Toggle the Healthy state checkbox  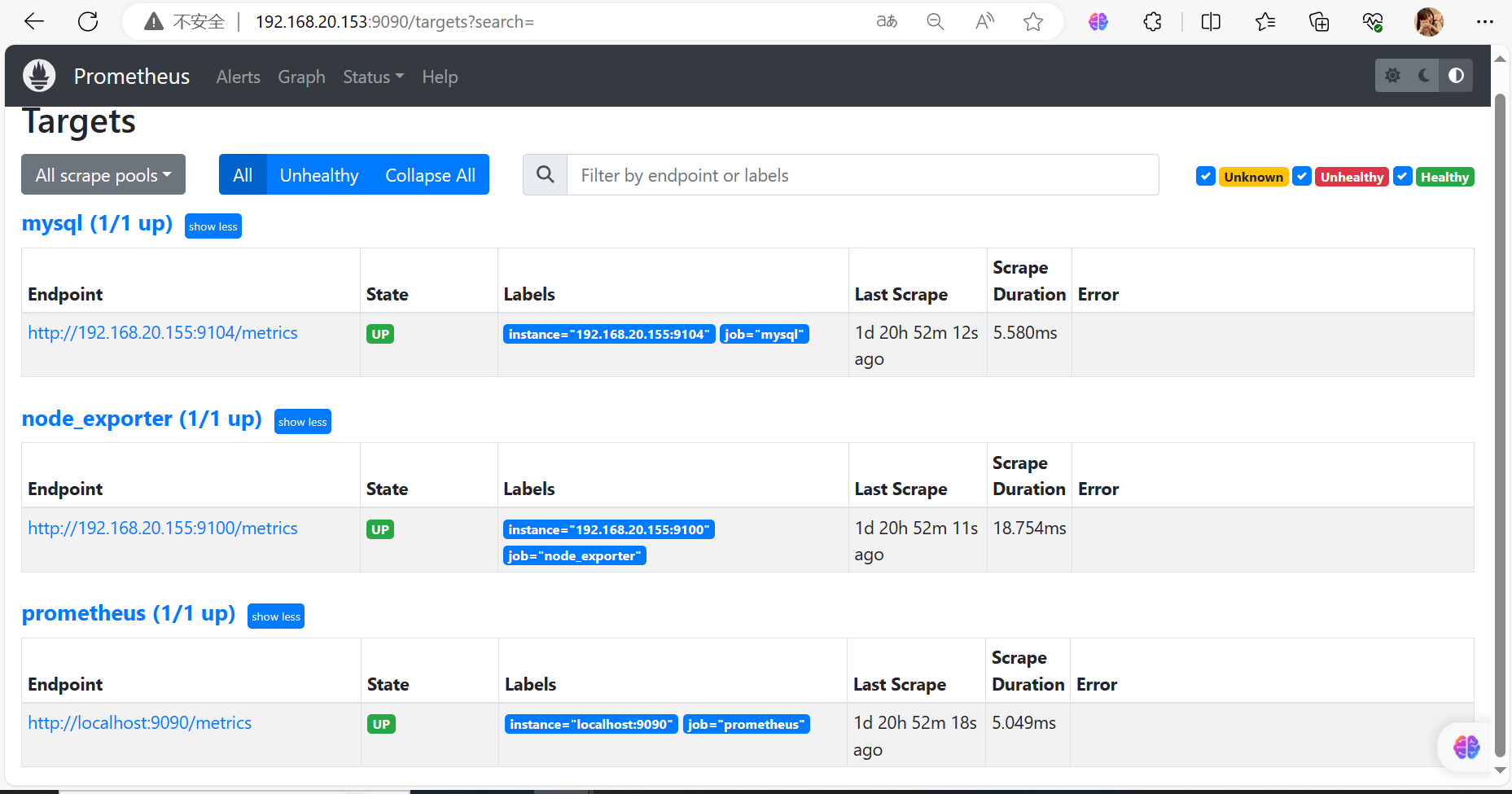point(1403,176)
